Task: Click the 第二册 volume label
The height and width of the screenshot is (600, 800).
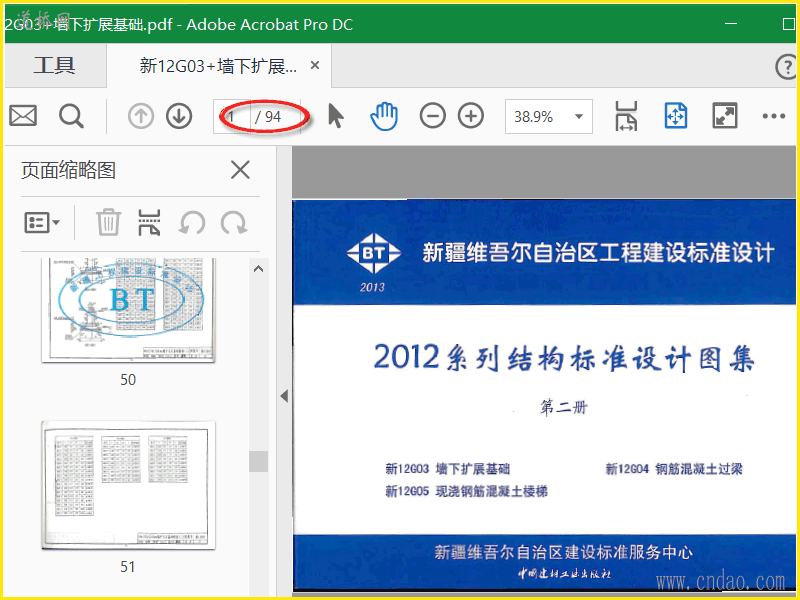Action: point(564,407)
